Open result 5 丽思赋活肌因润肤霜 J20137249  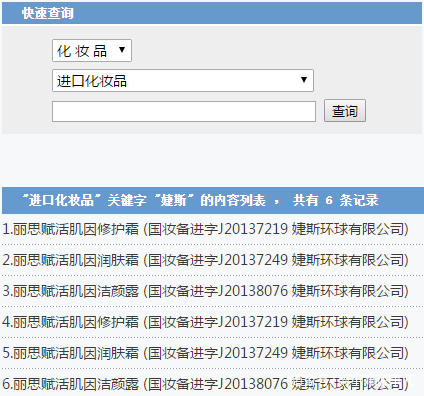tap(205, 353)
